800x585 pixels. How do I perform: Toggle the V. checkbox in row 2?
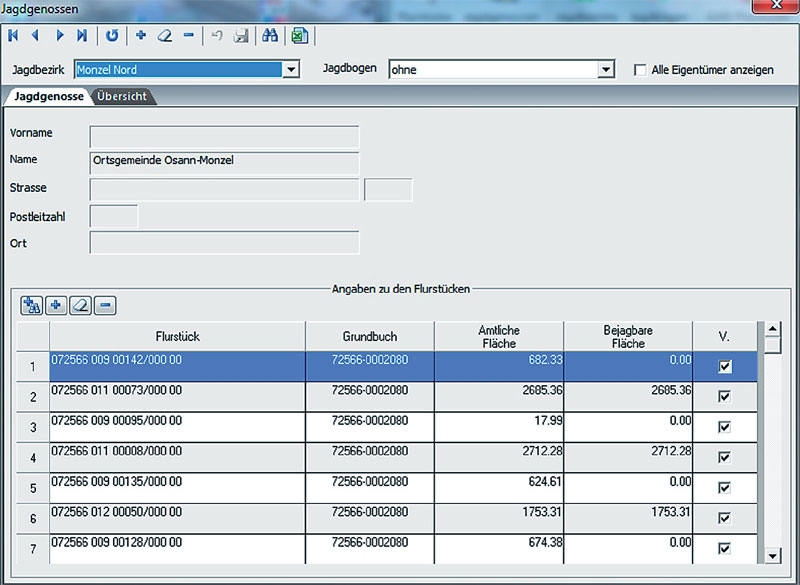coord(724,396)
